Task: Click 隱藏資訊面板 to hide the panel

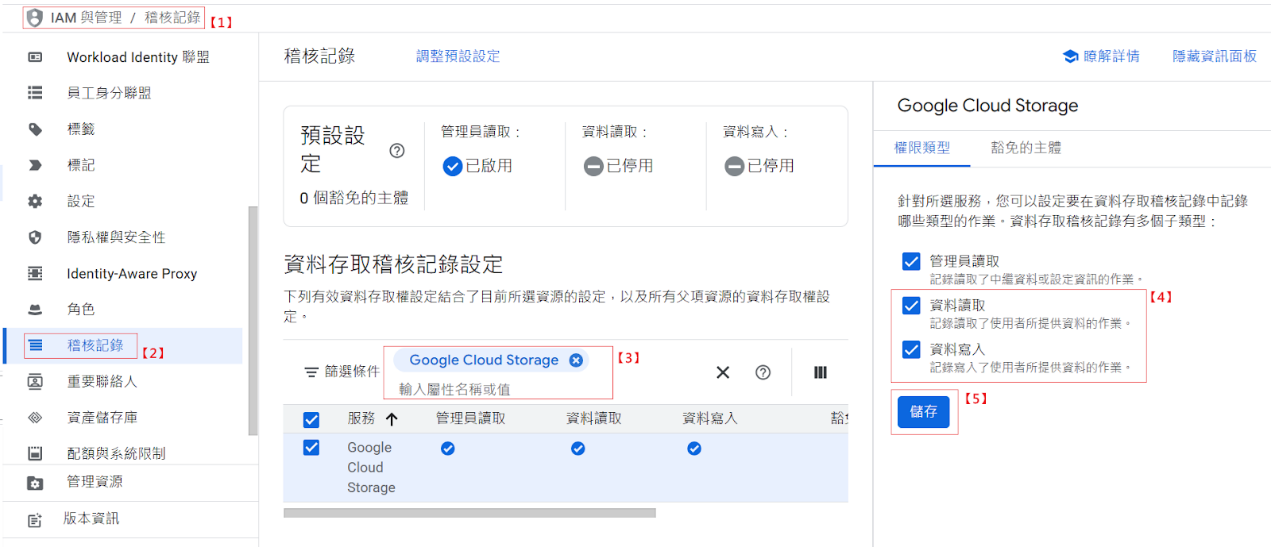Action: coord(1214,56)
